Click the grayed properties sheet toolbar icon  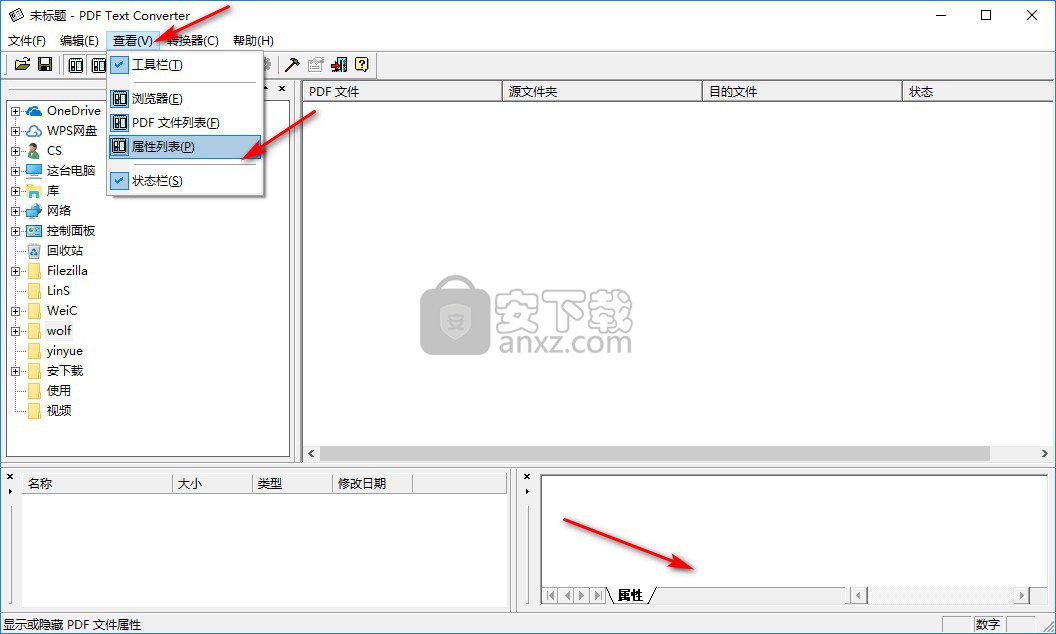pyautogui.click(x=315, y=65)
